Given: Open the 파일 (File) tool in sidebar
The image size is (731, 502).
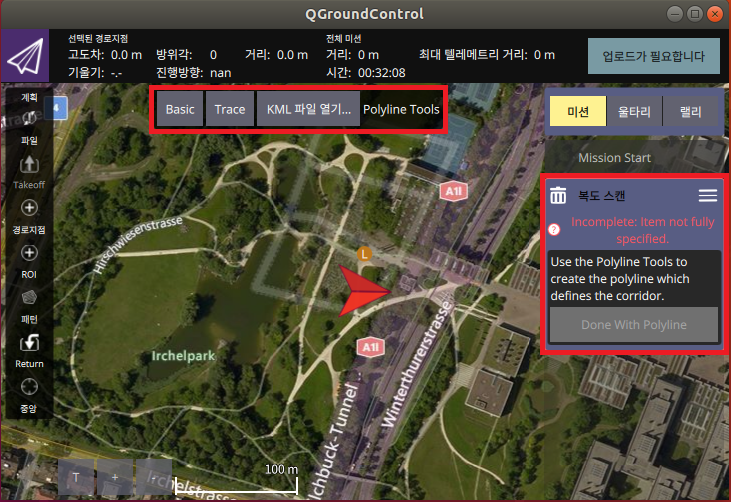Looking at the screenshot, I should point(29,126).
